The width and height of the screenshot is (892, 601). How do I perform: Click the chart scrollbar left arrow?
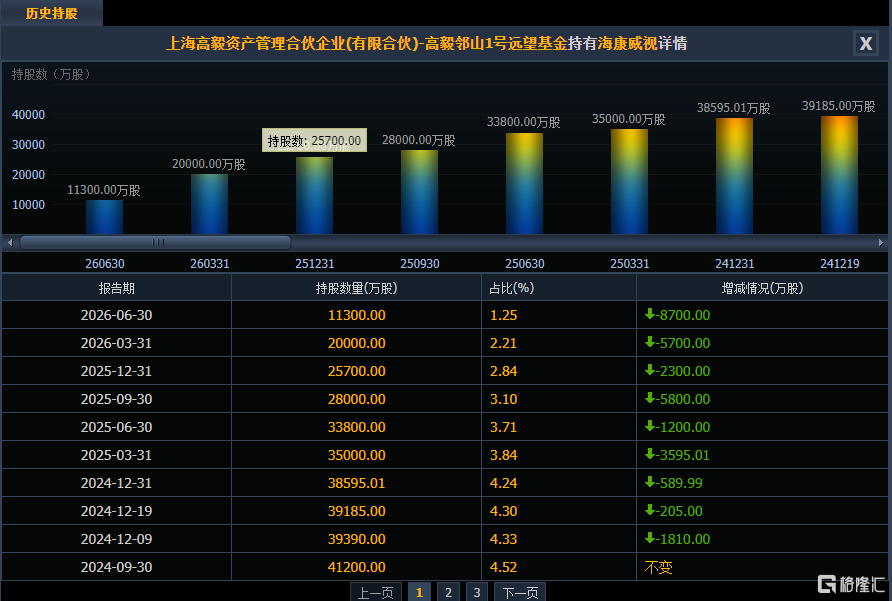(x=10, y=242)
